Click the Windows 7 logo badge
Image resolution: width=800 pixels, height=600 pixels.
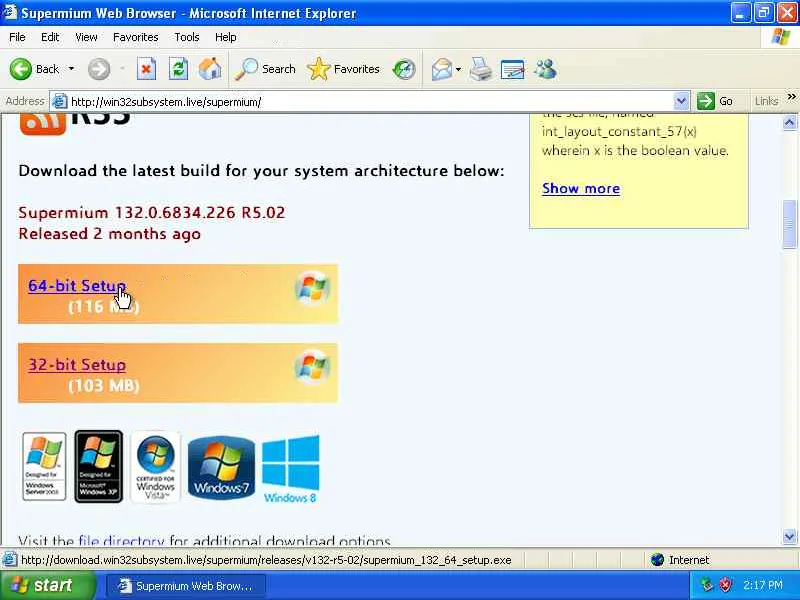pyautogui.click(x=221, y=467)
